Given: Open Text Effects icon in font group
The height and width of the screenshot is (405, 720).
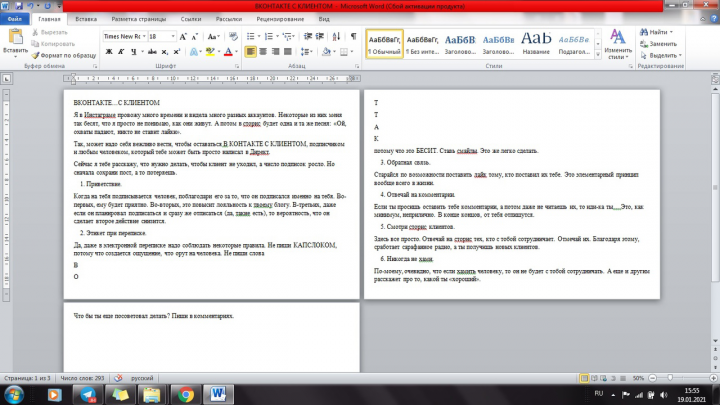Looking at the screenshot, I should click(194, 51).
